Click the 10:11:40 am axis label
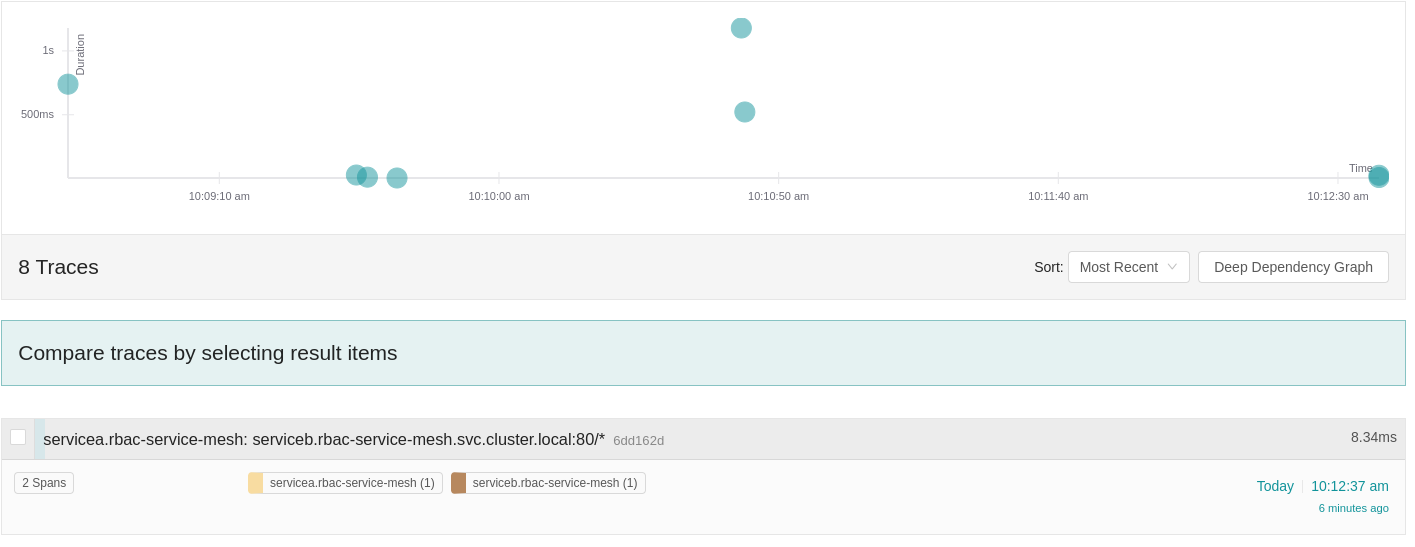 point(1058,196)
